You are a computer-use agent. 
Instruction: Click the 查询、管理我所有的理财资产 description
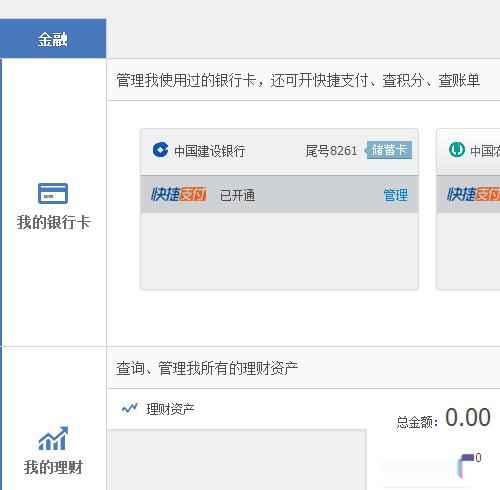click(x=207, y=368)
